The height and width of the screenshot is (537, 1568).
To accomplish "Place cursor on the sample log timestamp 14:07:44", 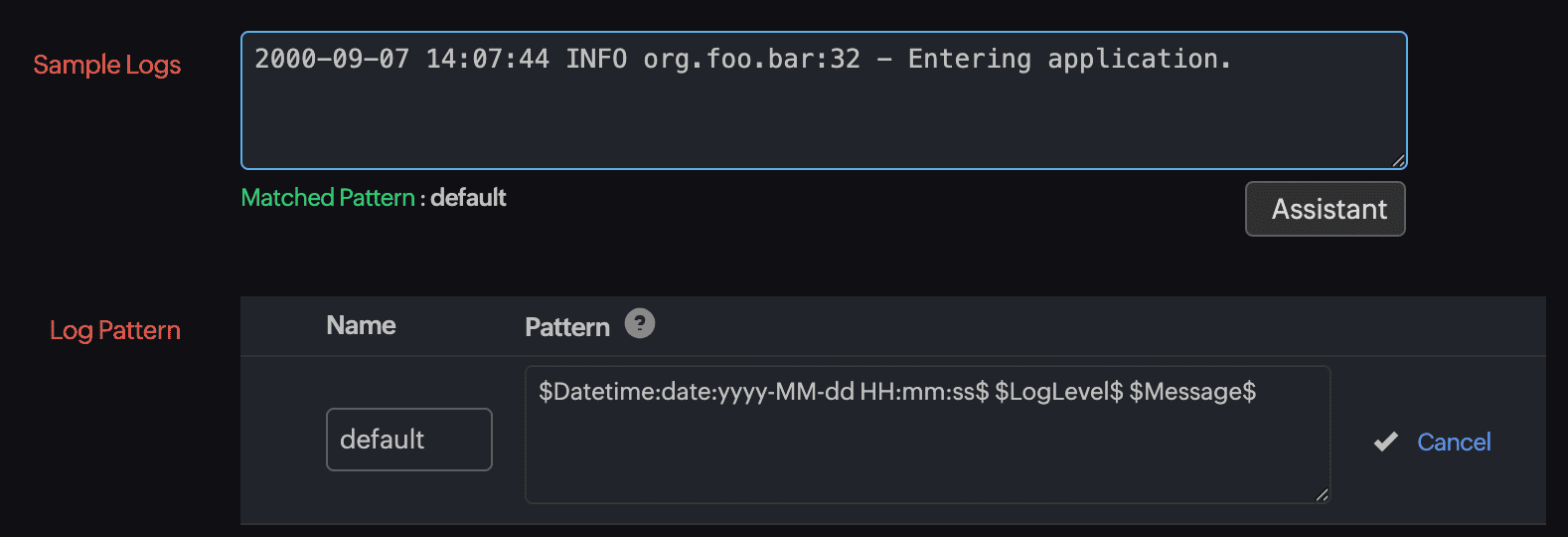I will pos(487,60).
